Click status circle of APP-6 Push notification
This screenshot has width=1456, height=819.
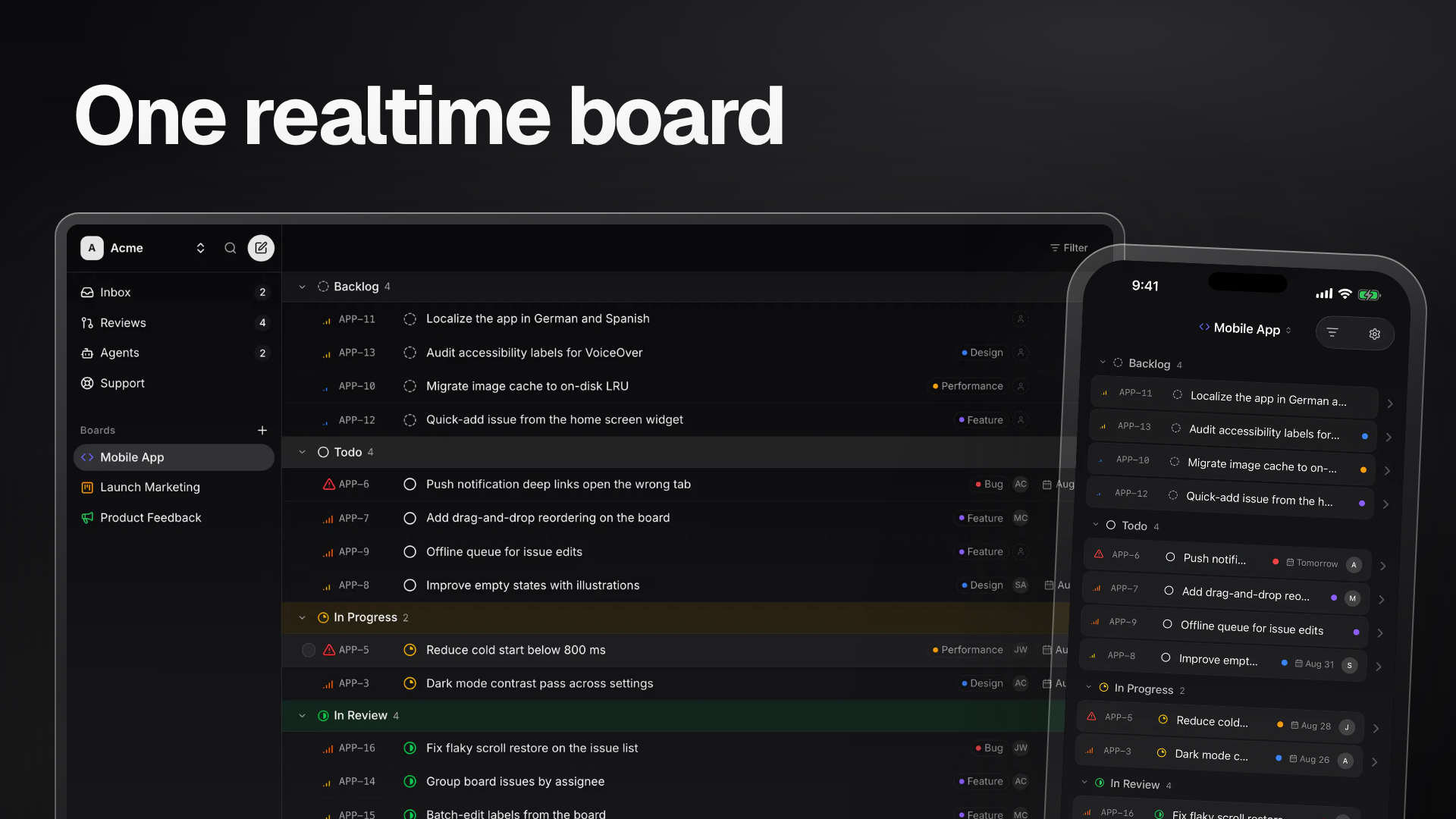tap(409, 484)
